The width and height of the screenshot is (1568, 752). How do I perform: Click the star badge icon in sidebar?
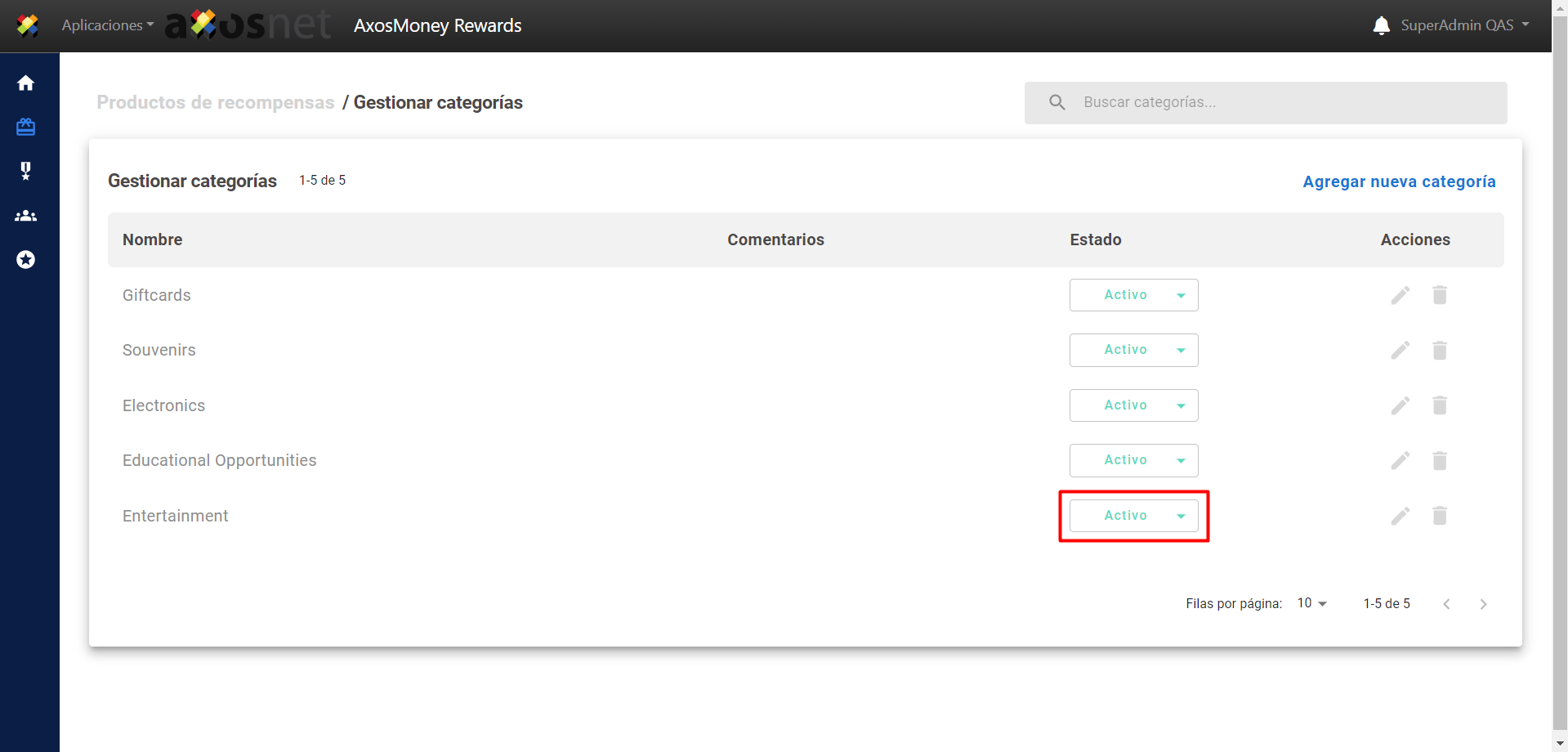click(26, 260)
